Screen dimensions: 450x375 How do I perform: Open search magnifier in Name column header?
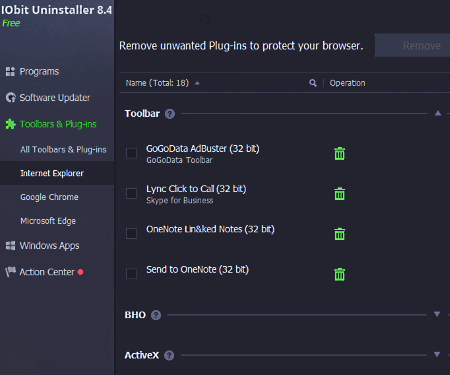coord(313,83)
